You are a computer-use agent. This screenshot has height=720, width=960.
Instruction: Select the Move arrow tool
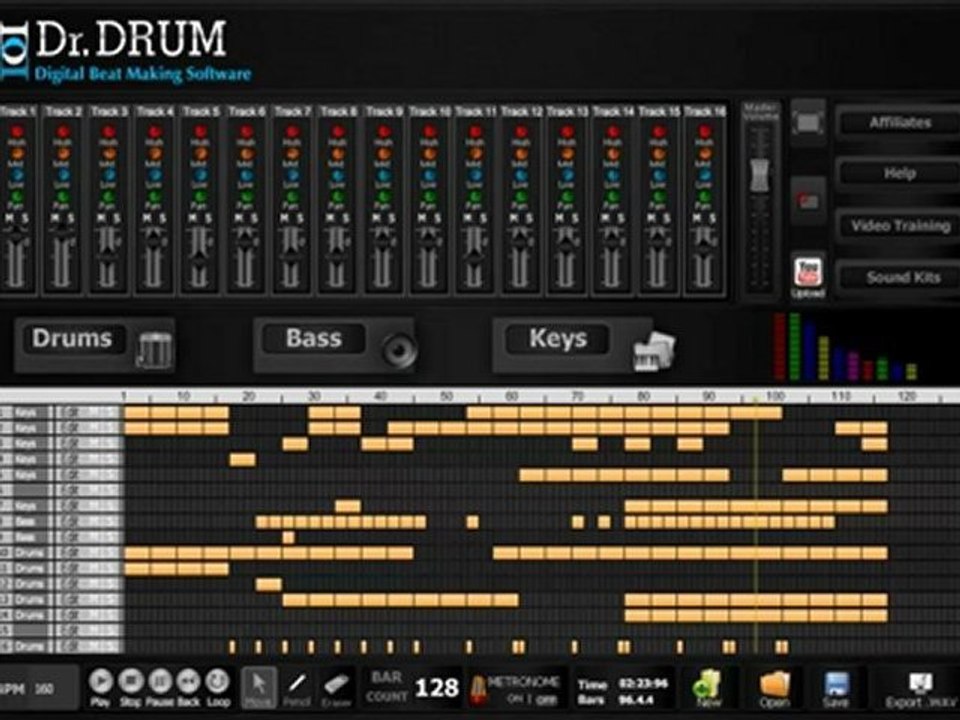point(259,688)
